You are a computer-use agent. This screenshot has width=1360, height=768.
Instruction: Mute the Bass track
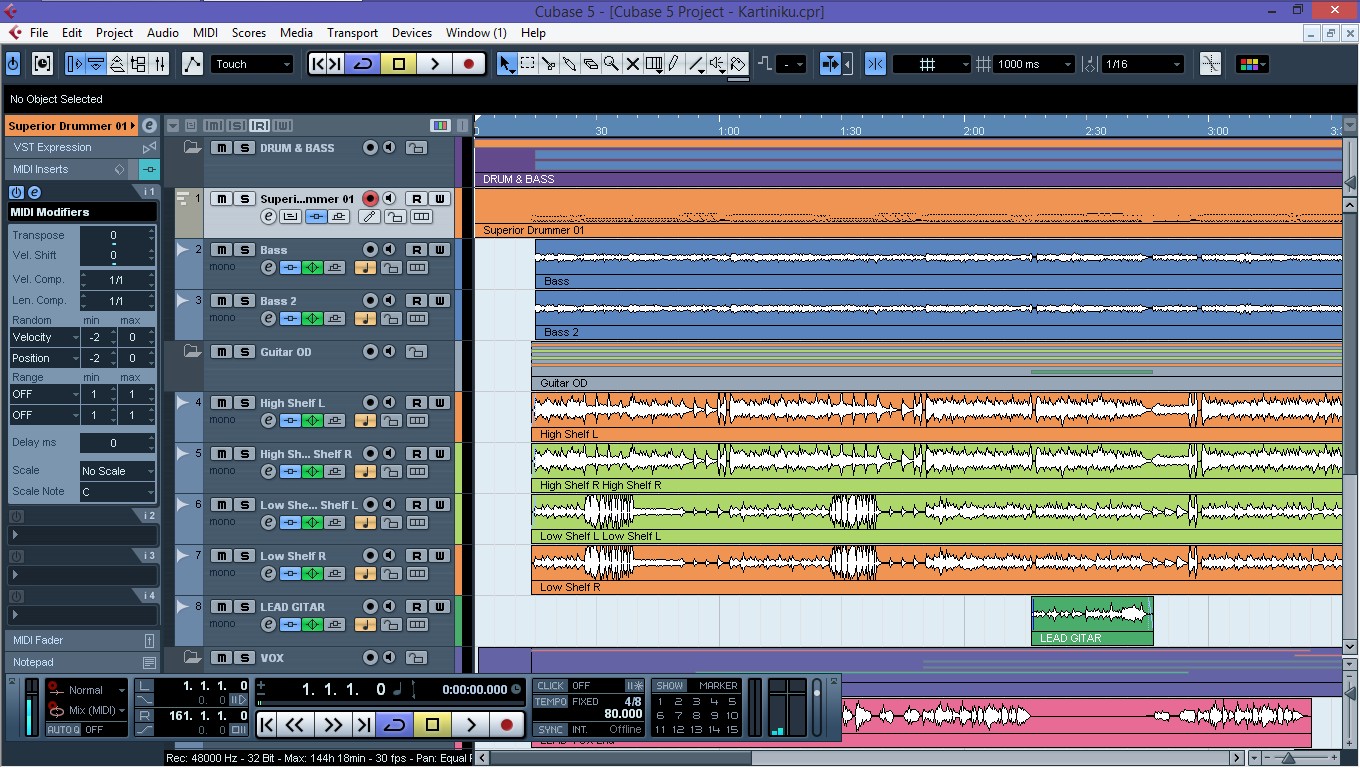221,250
